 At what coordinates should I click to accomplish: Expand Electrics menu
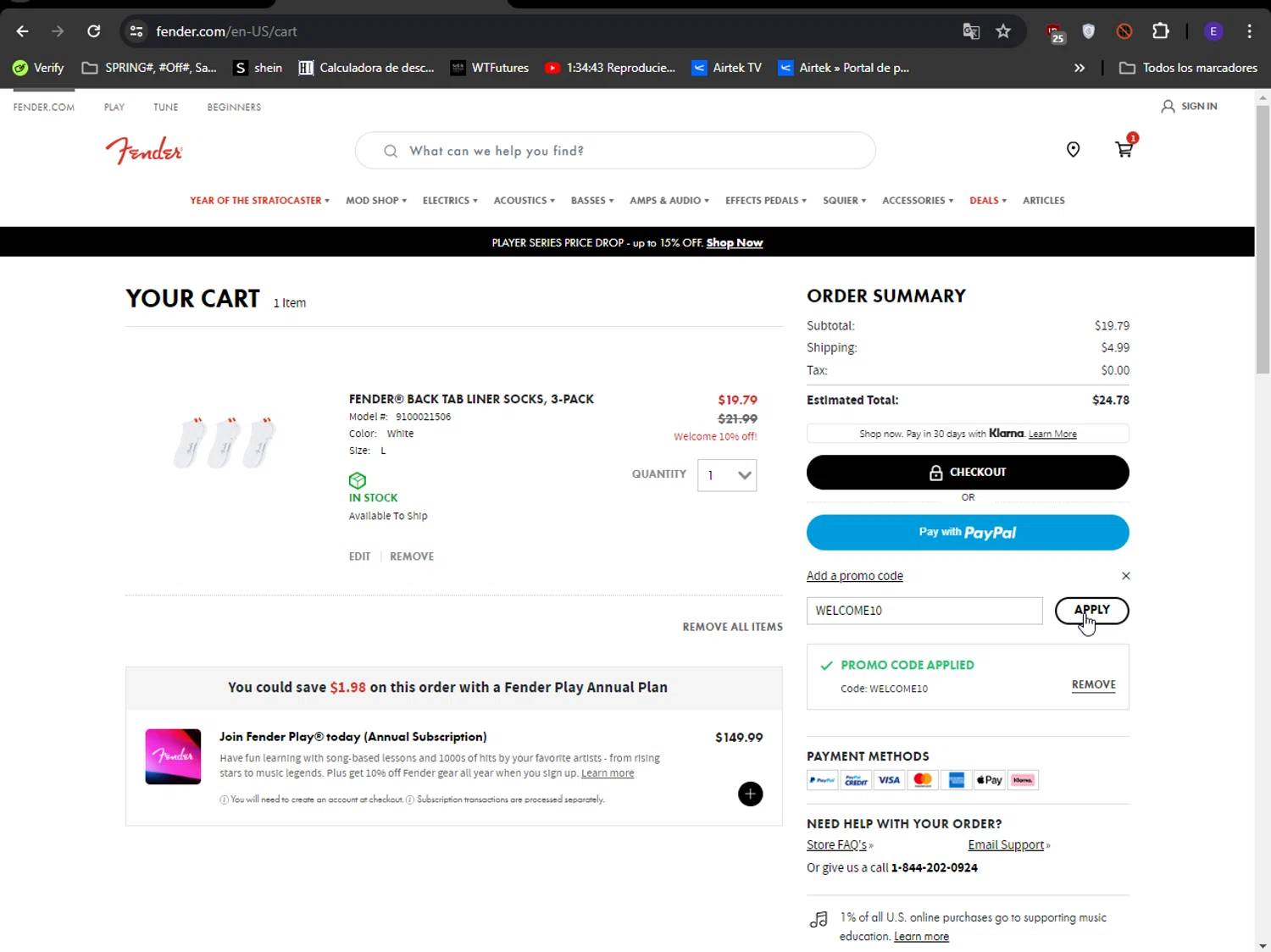click(450, 201)
